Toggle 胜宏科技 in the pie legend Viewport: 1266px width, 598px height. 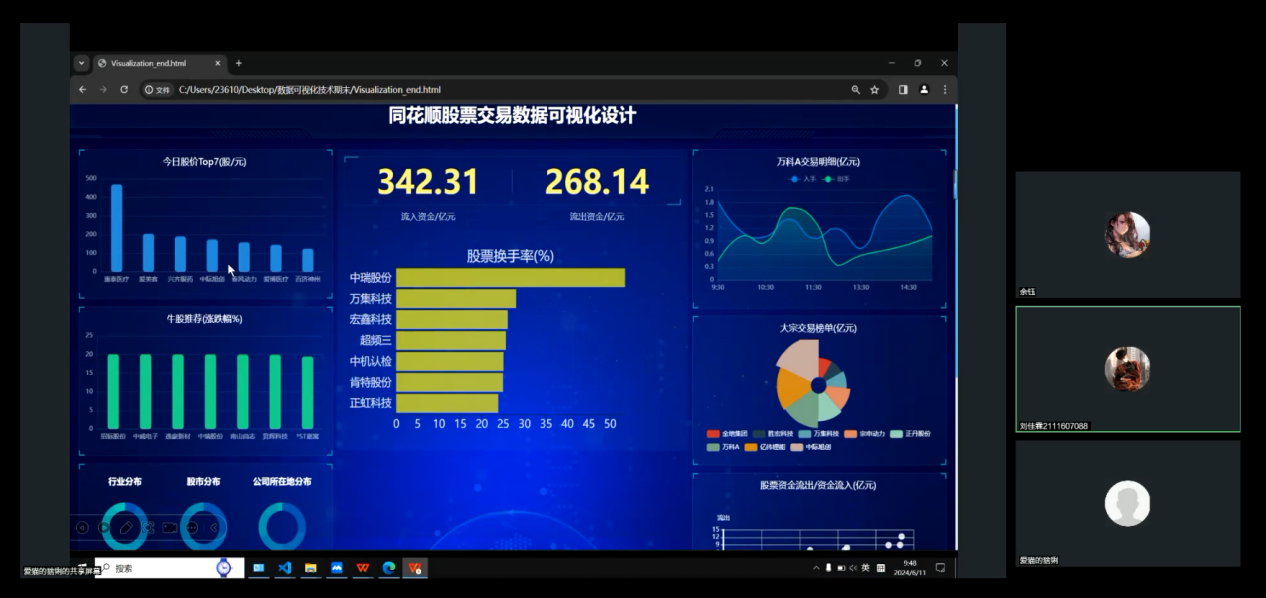click(772, 433)
